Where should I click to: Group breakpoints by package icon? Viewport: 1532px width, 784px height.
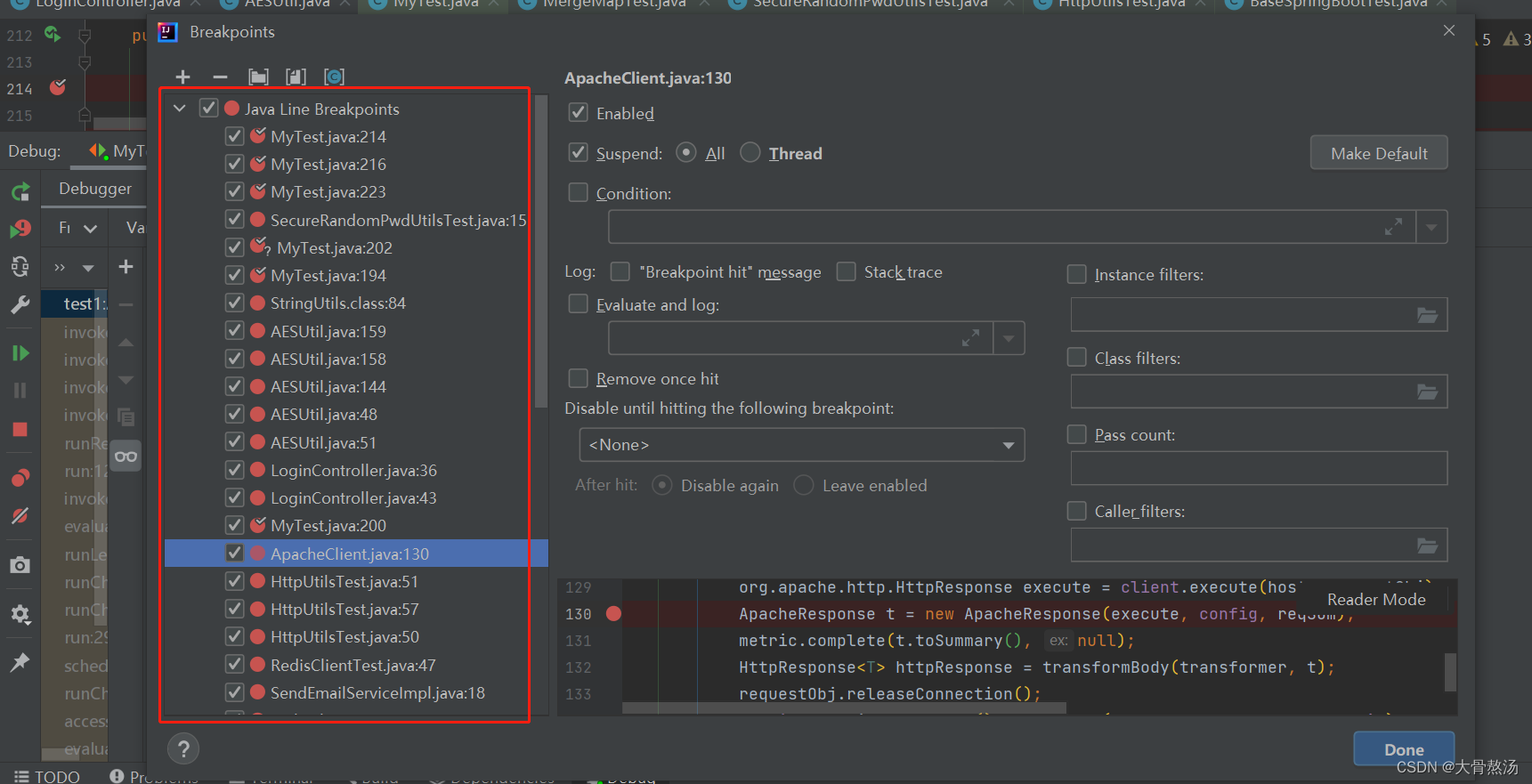pyautogui.click(x=258, y=77)
